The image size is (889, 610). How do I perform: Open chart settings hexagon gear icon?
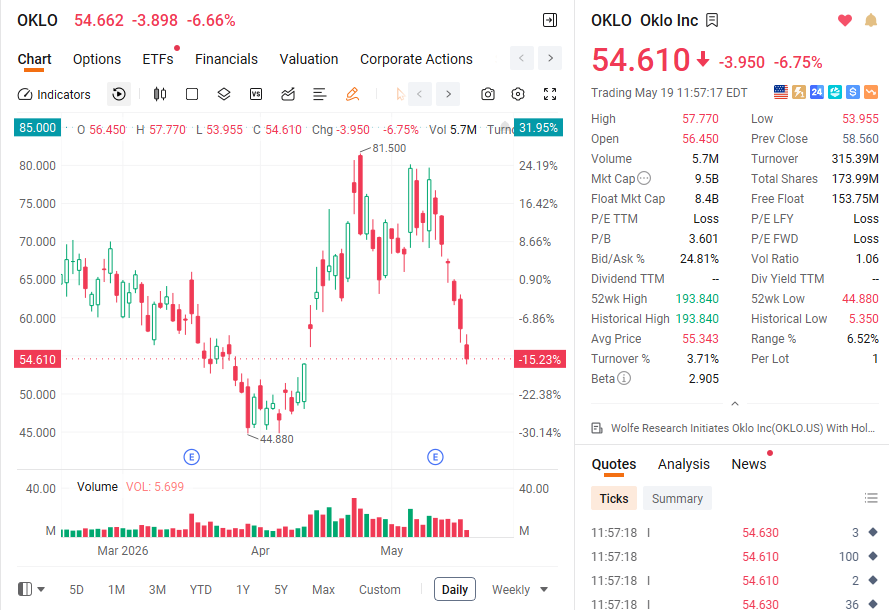pyautogui.click(x=518, y=94)
